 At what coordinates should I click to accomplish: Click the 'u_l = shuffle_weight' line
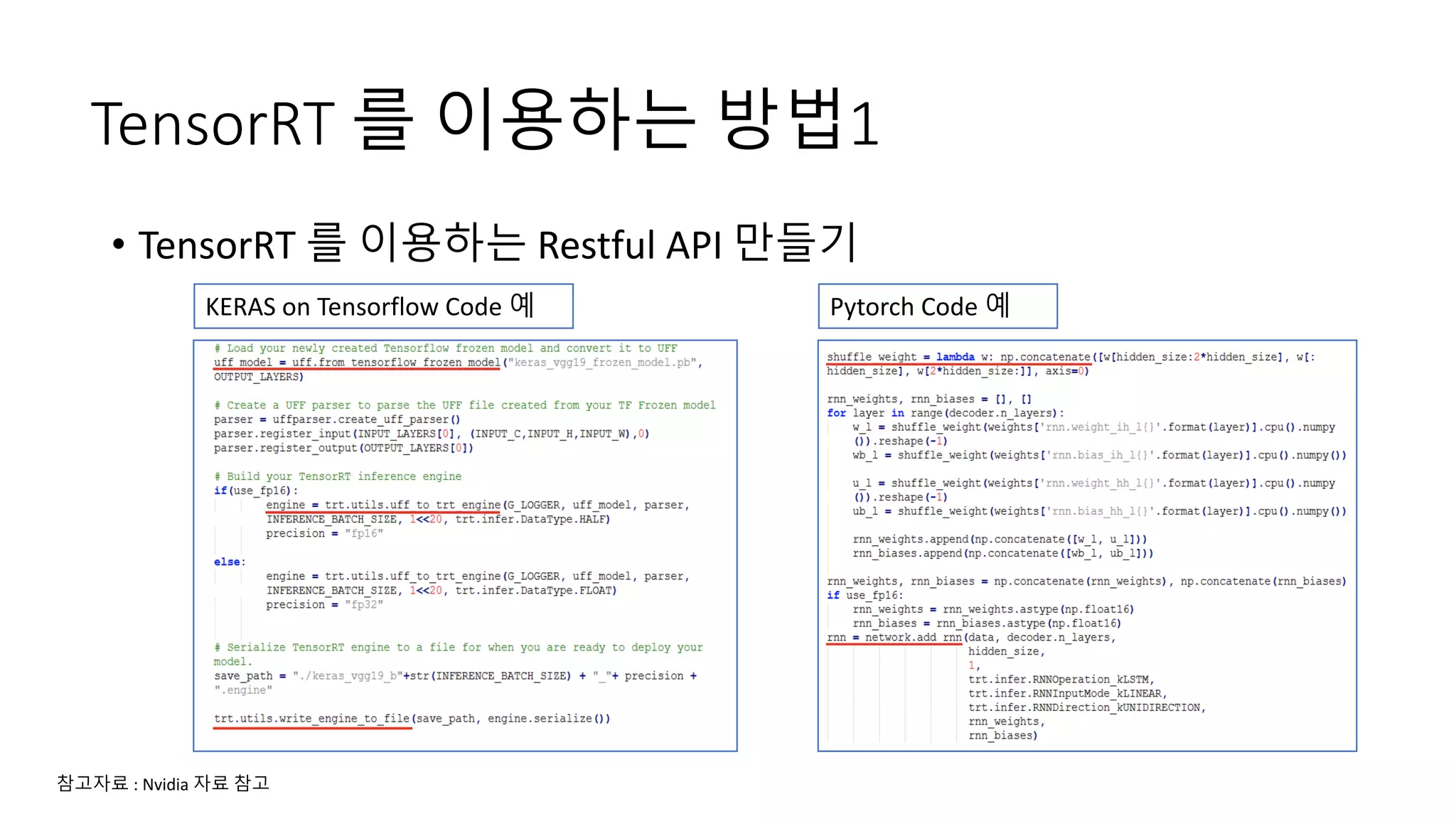(x=1094, y=483)
